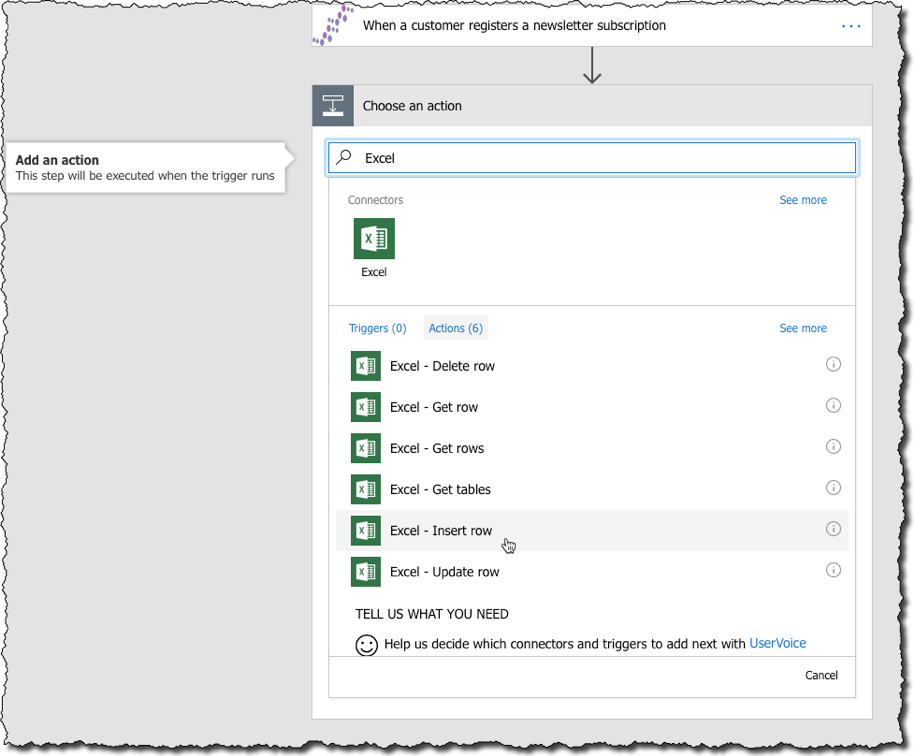Click the Excel label under connector
Image resolution: width=914 pixels, height=756 pixels.
(x=374, y=272)
